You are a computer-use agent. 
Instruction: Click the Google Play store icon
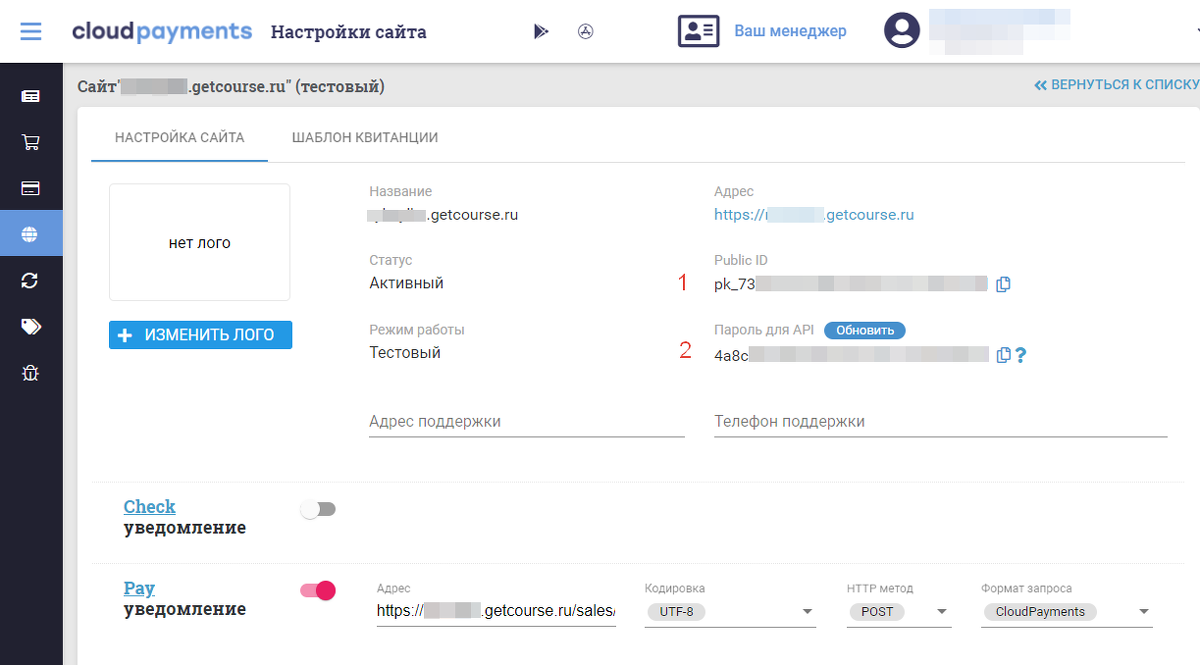point(541,31)
